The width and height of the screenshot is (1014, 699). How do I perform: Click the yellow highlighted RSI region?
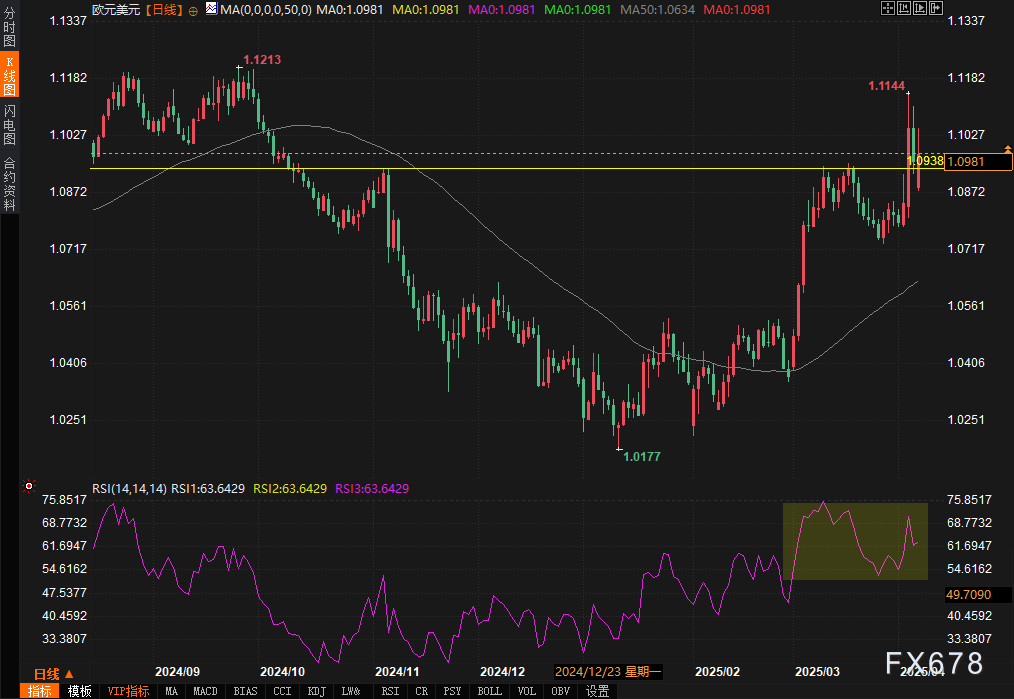855,541
